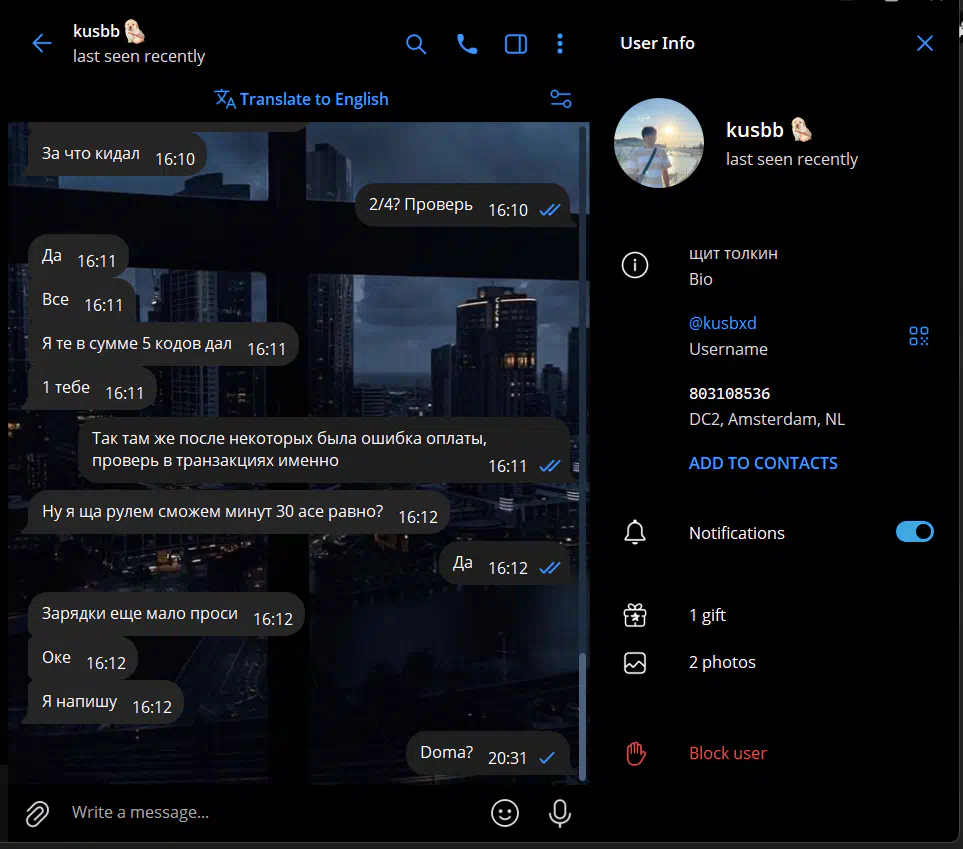Open the gift box icon

pos(635,615)
